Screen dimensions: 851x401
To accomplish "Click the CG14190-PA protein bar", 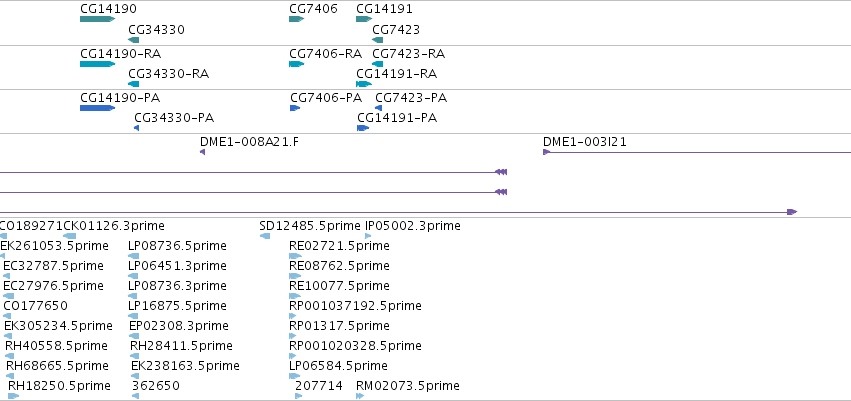I will (x=98, y=108).
